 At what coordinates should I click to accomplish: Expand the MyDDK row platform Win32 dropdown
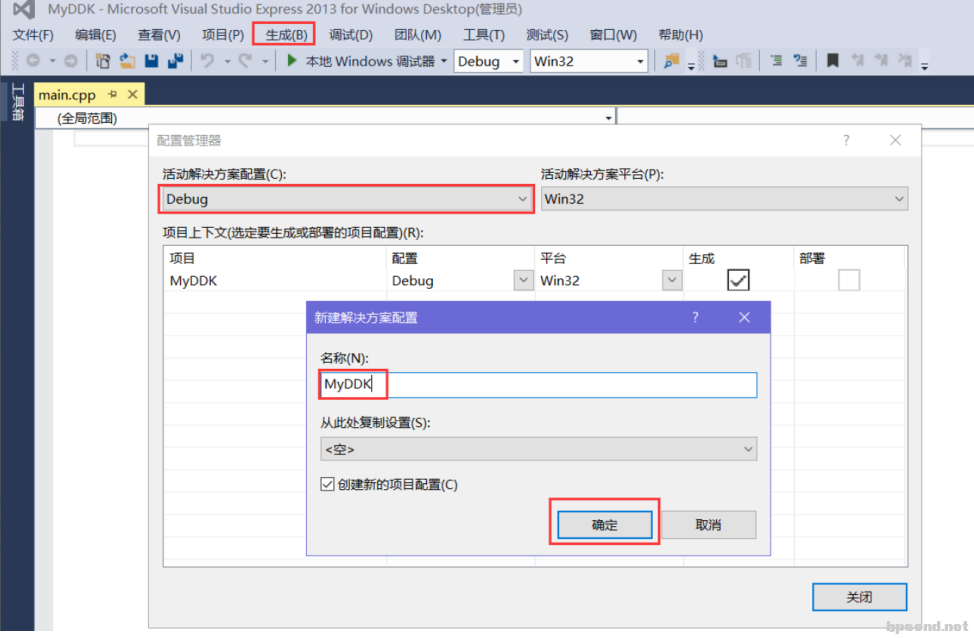(671, 280)
